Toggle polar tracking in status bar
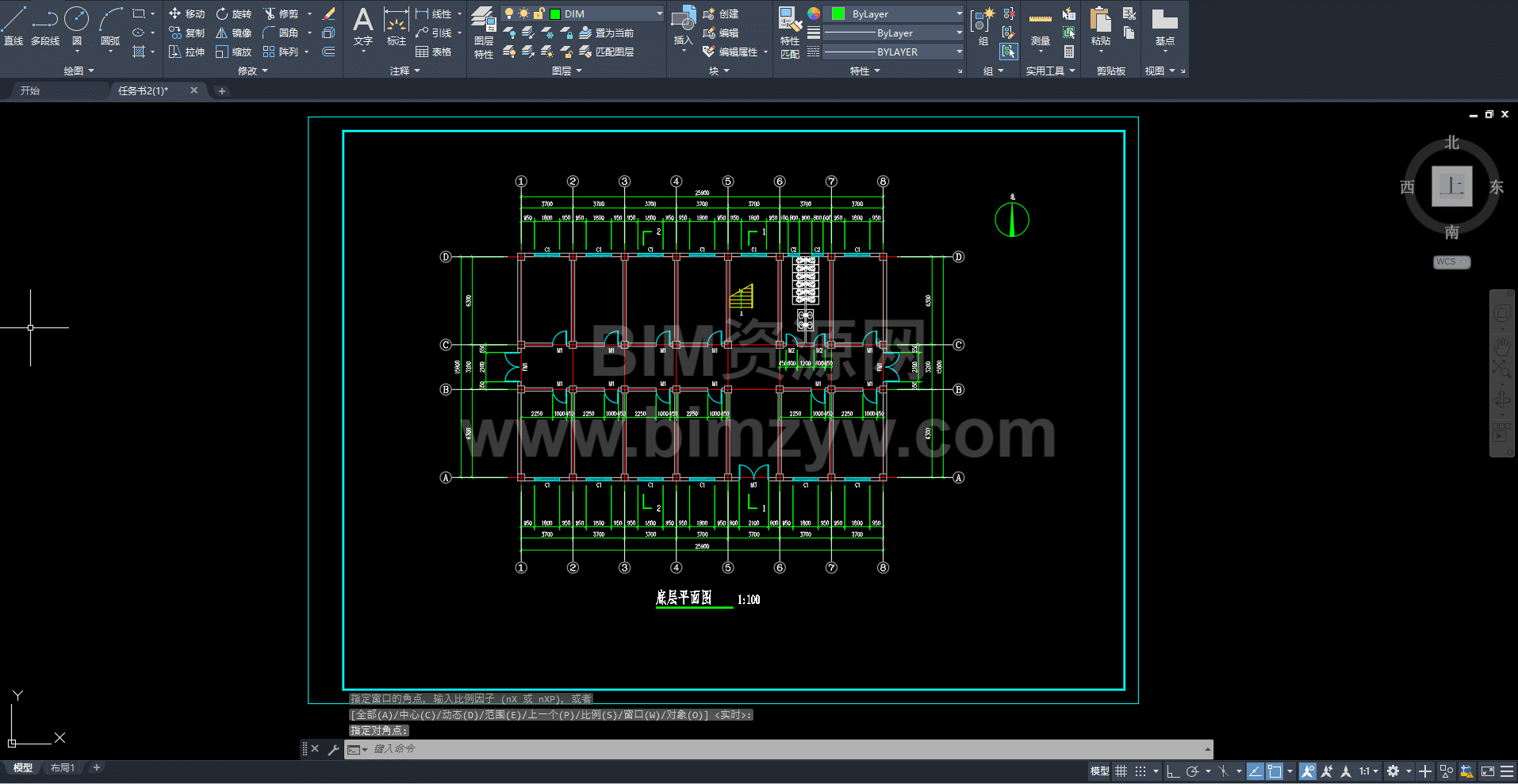This screenshot has width=1518, height=784. tap(1192, 771)
